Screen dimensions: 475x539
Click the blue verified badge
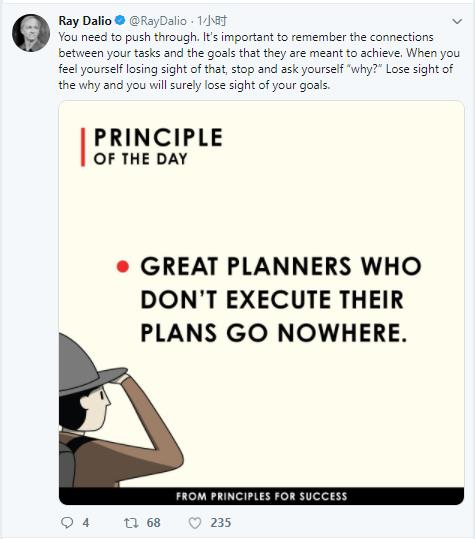coord(120,21)
